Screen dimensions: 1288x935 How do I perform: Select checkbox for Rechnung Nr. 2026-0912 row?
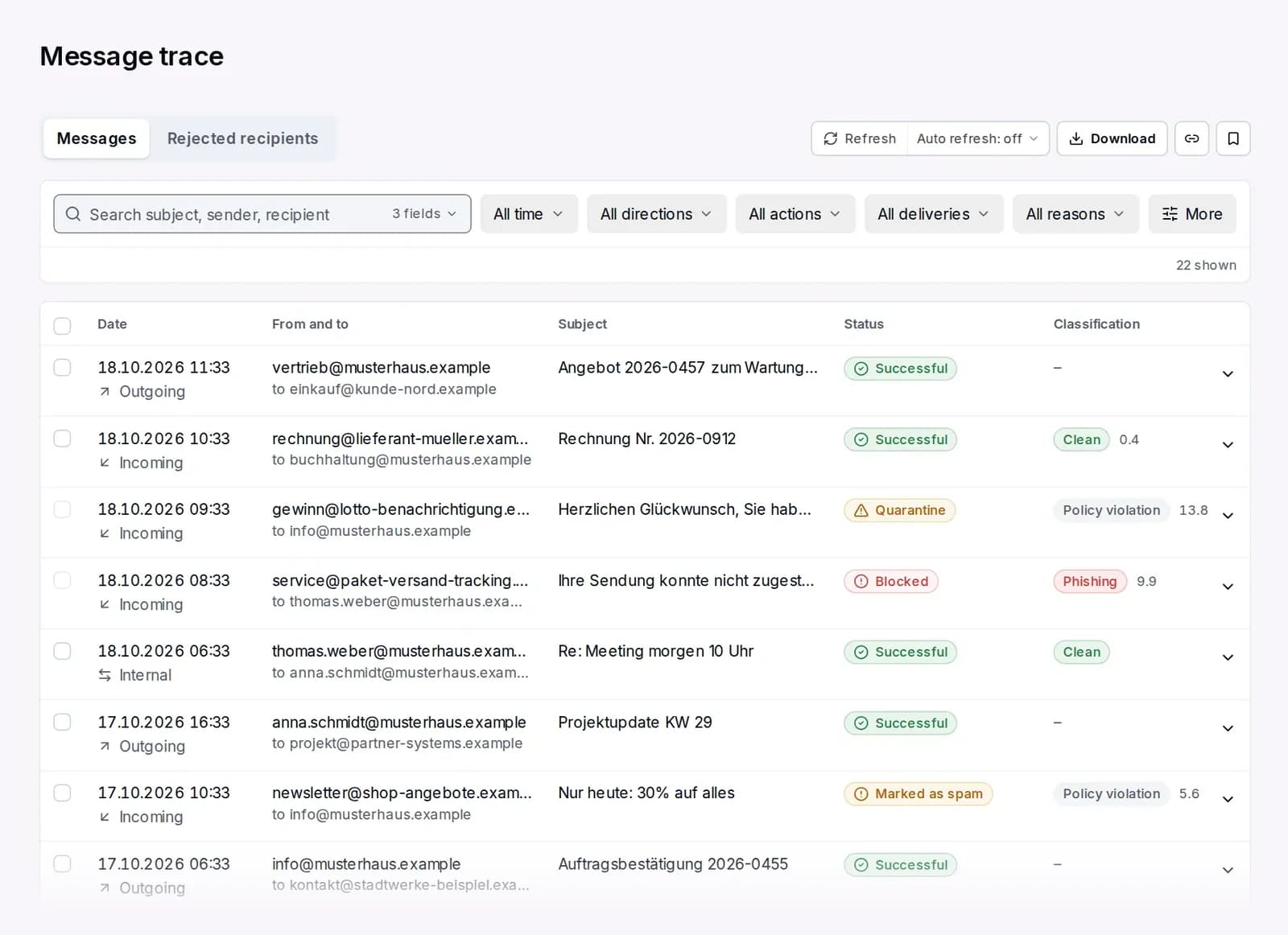pos(62,439)
